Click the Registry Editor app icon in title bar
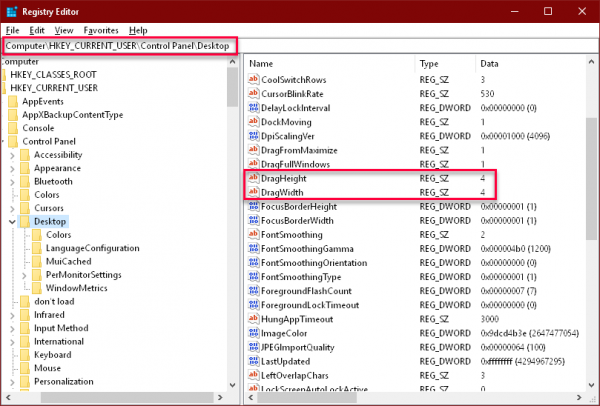The height and width of the screenshot is (406, 600). 12,11
